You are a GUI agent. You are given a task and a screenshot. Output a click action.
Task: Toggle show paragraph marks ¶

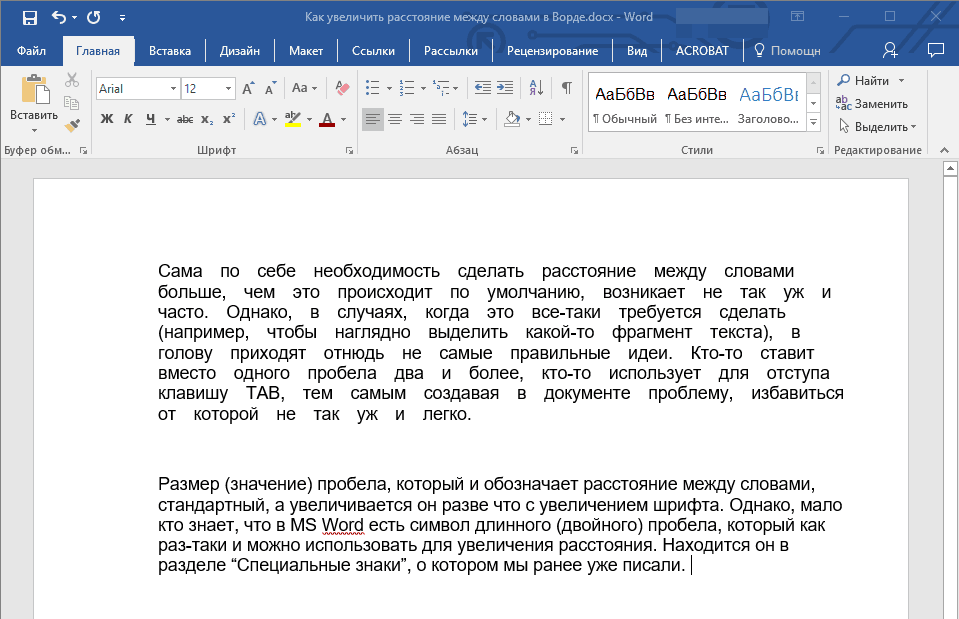click(567, 89)
